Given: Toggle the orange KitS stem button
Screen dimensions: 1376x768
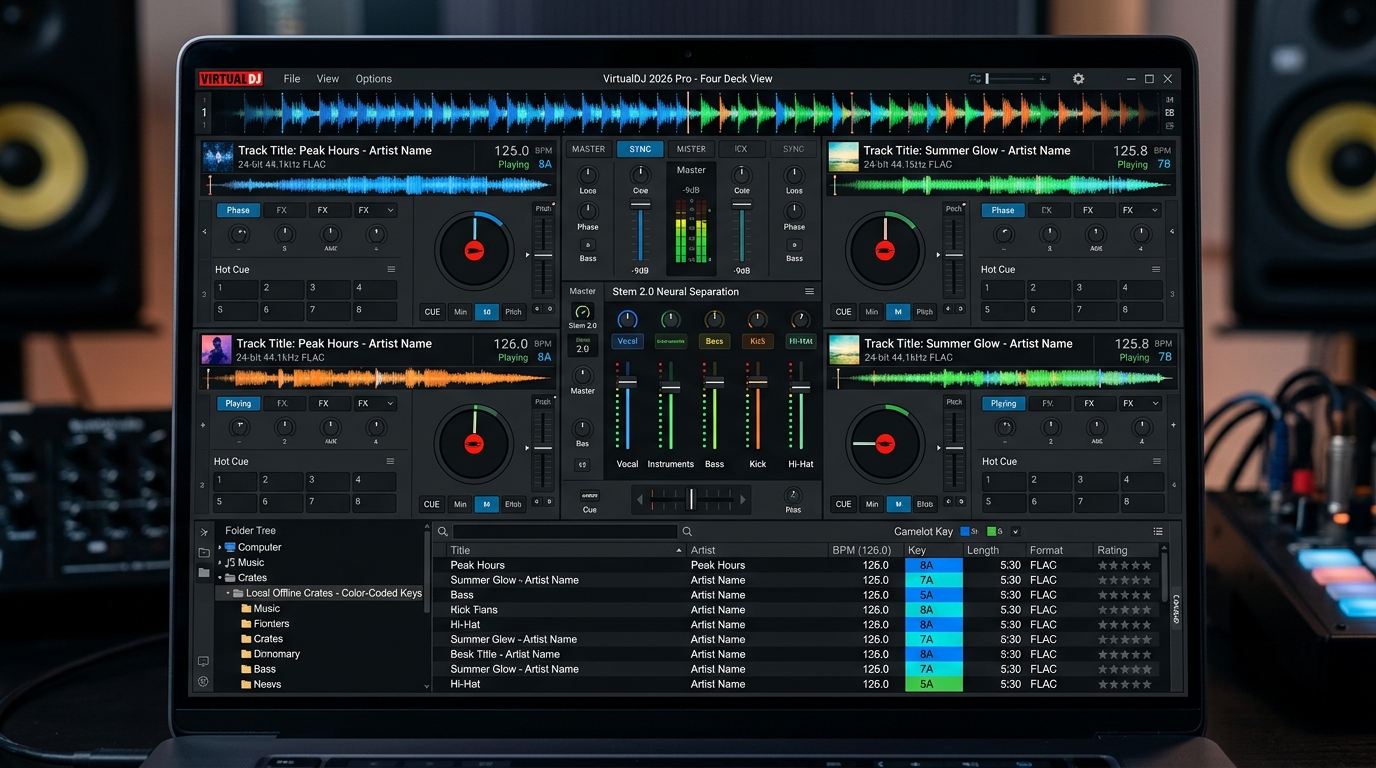Looking at the screenshot, I should (758, 341).
